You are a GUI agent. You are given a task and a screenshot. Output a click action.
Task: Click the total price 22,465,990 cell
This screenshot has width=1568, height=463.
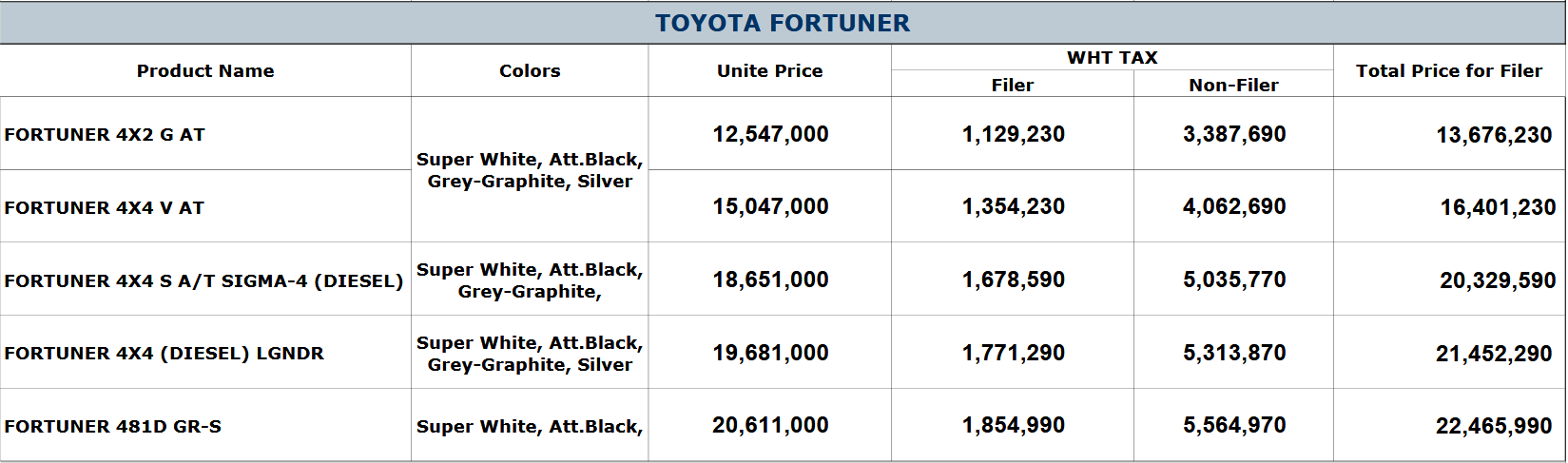coord(1493,426)
